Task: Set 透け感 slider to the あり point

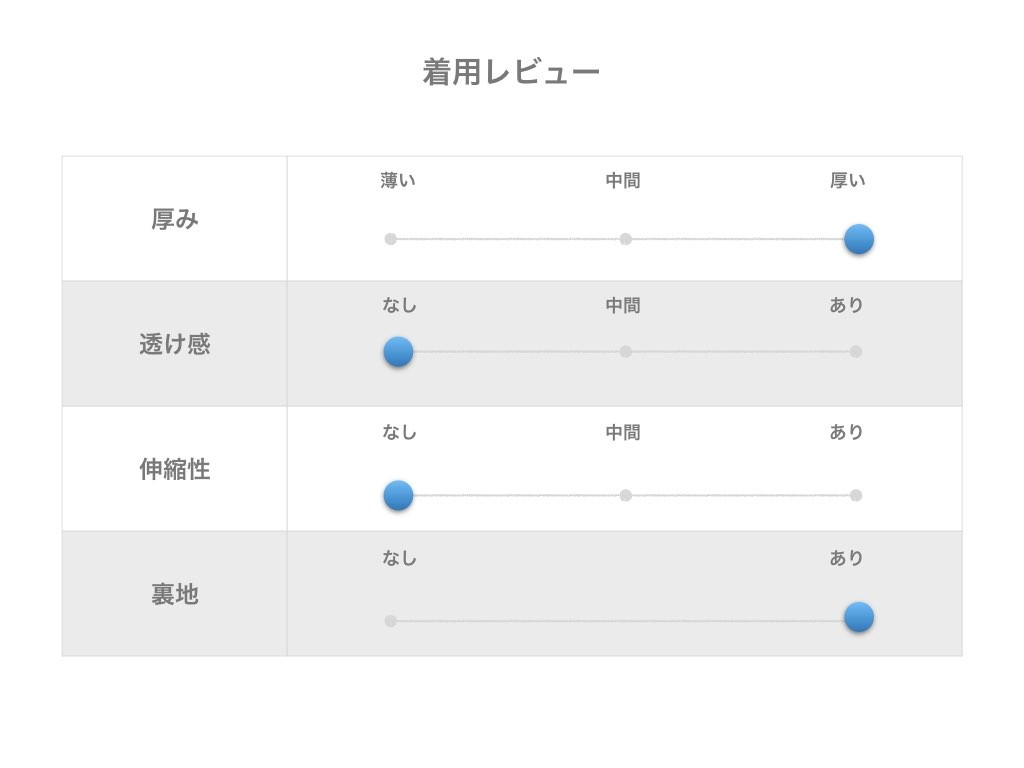Action: pos(855,351)
